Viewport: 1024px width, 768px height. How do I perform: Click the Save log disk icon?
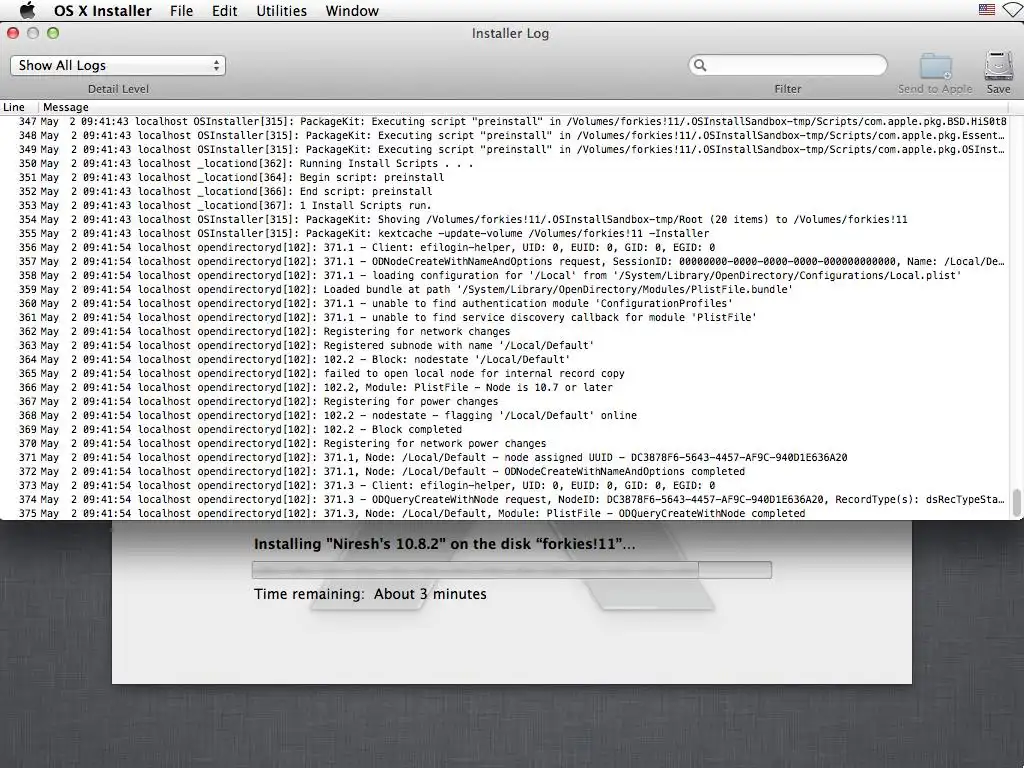(x=999, y=66)
